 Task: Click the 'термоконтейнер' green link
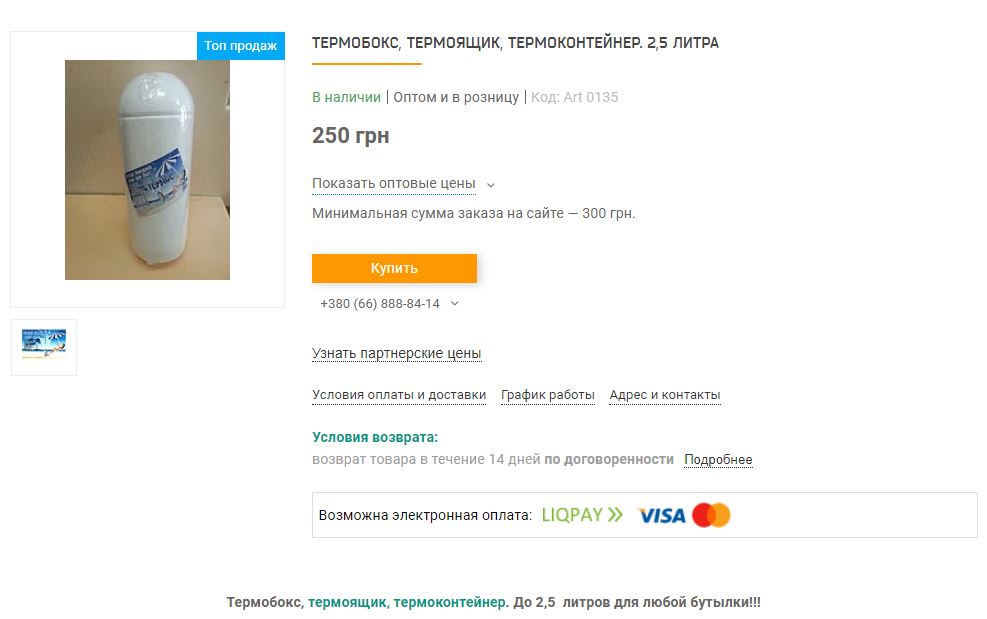pos(451,602)
